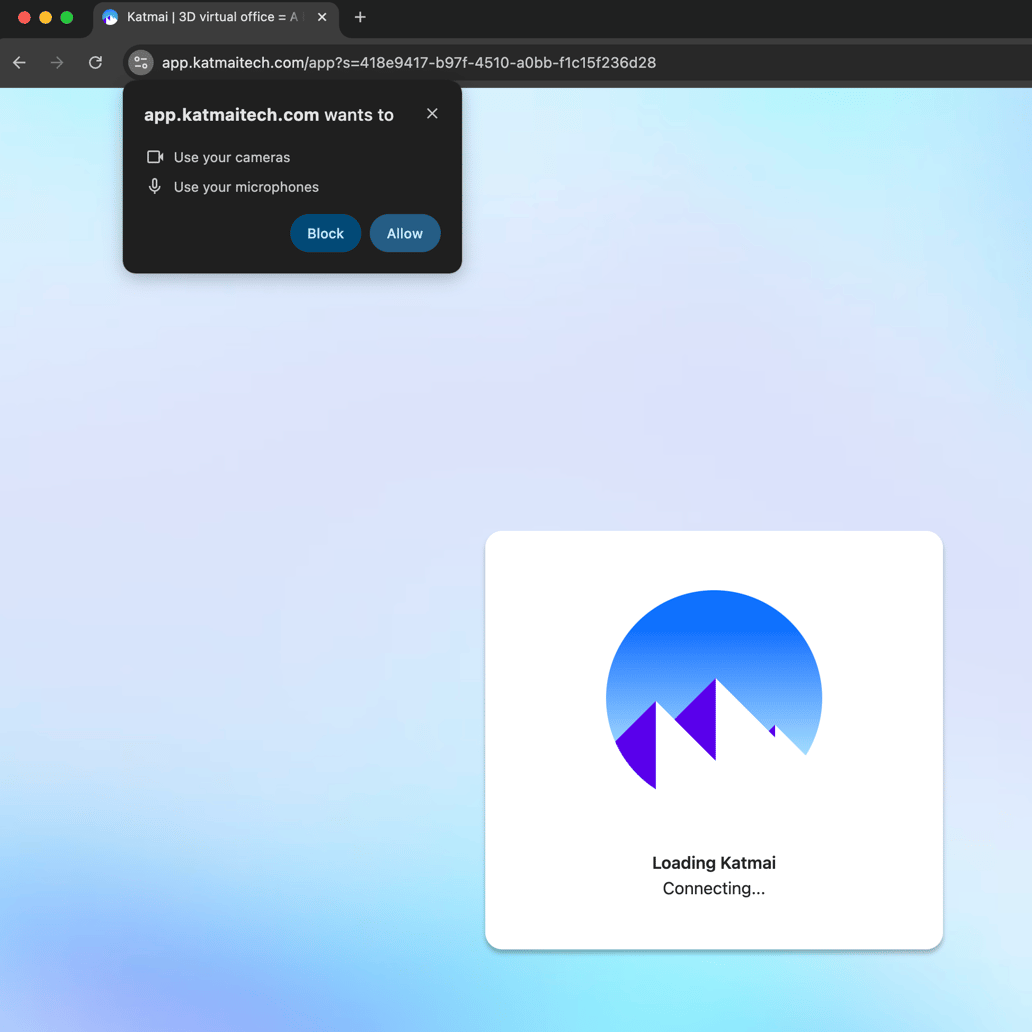Screen dimensions: 1032x1032
Task: Navigate back using the arrow icon
Action: [x=19, y=62]
